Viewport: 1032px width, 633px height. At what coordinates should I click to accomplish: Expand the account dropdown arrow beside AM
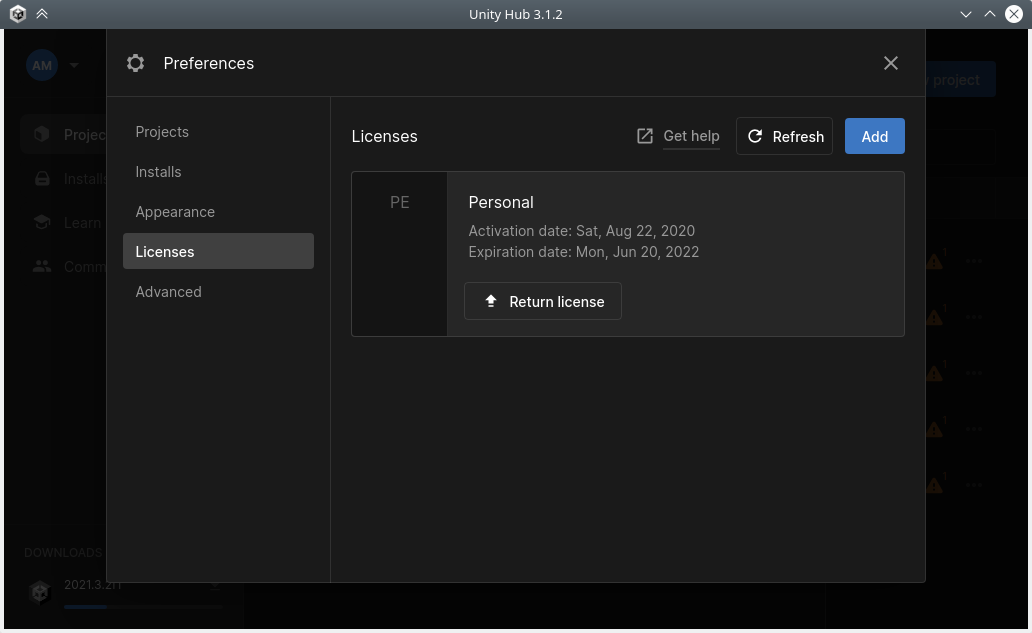(x=74, y=66)
